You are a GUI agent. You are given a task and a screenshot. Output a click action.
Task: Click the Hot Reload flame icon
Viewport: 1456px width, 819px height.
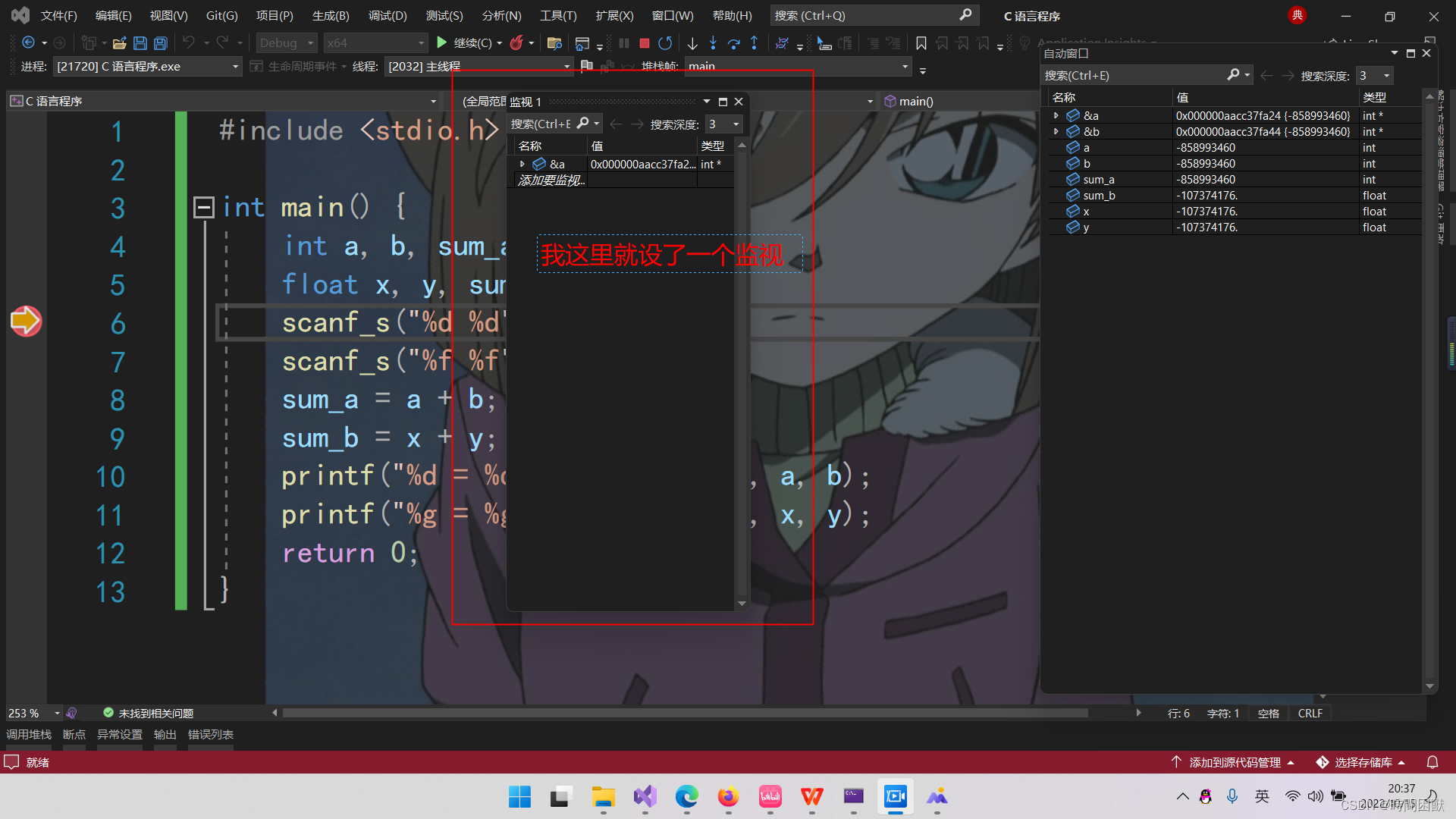(516, 43)
